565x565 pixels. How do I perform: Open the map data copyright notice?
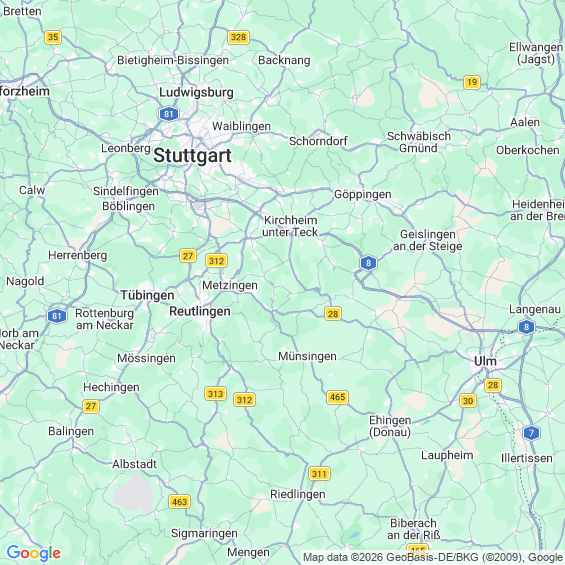[433, 557]
